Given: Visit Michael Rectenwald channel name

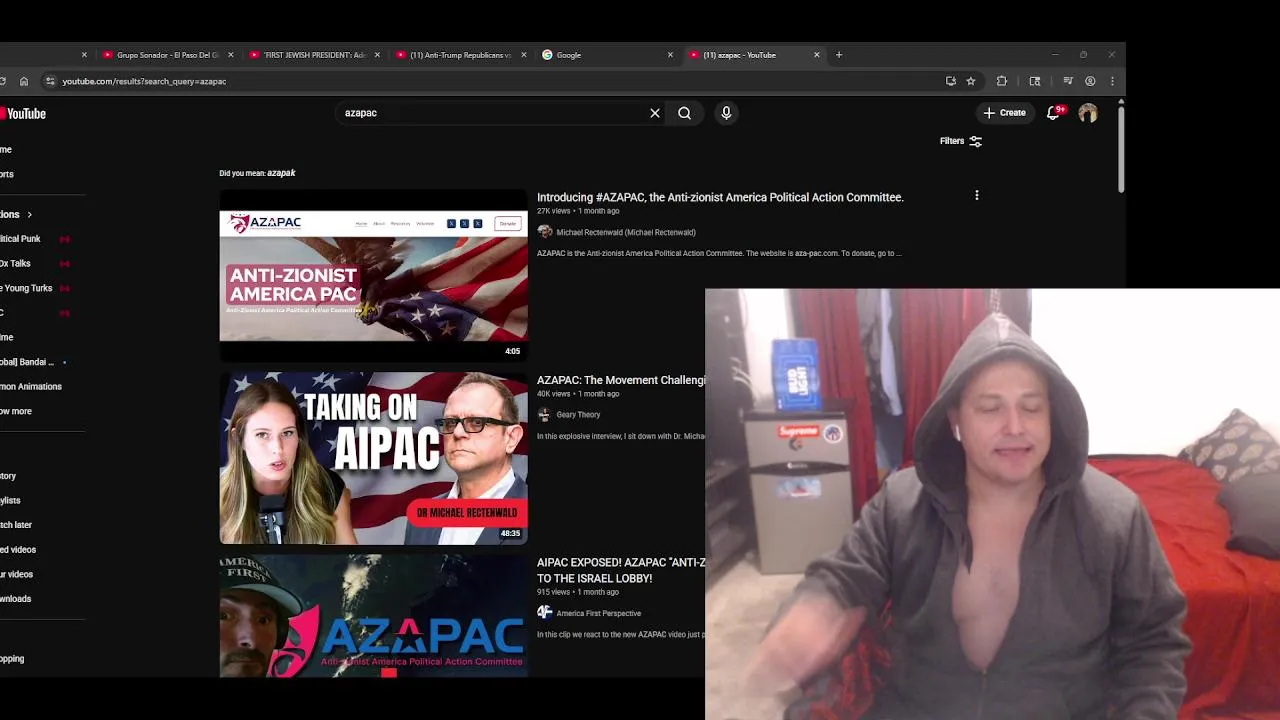Looking at the screenshot, I should 626,232.
